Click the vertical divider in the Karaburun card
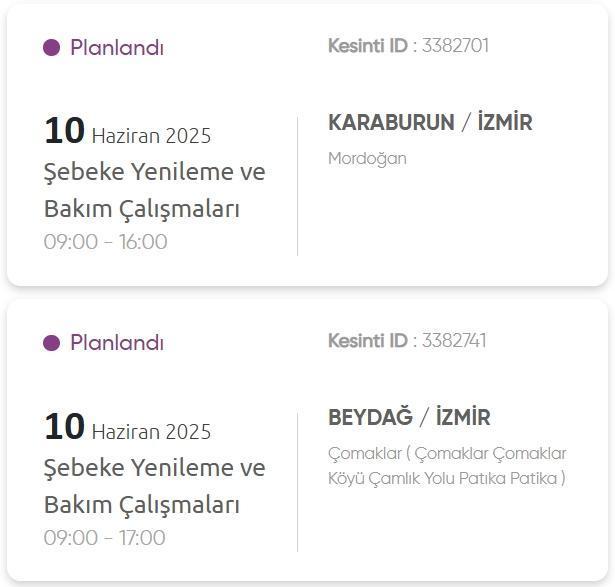The image size is (615, 587). [297, 186]
